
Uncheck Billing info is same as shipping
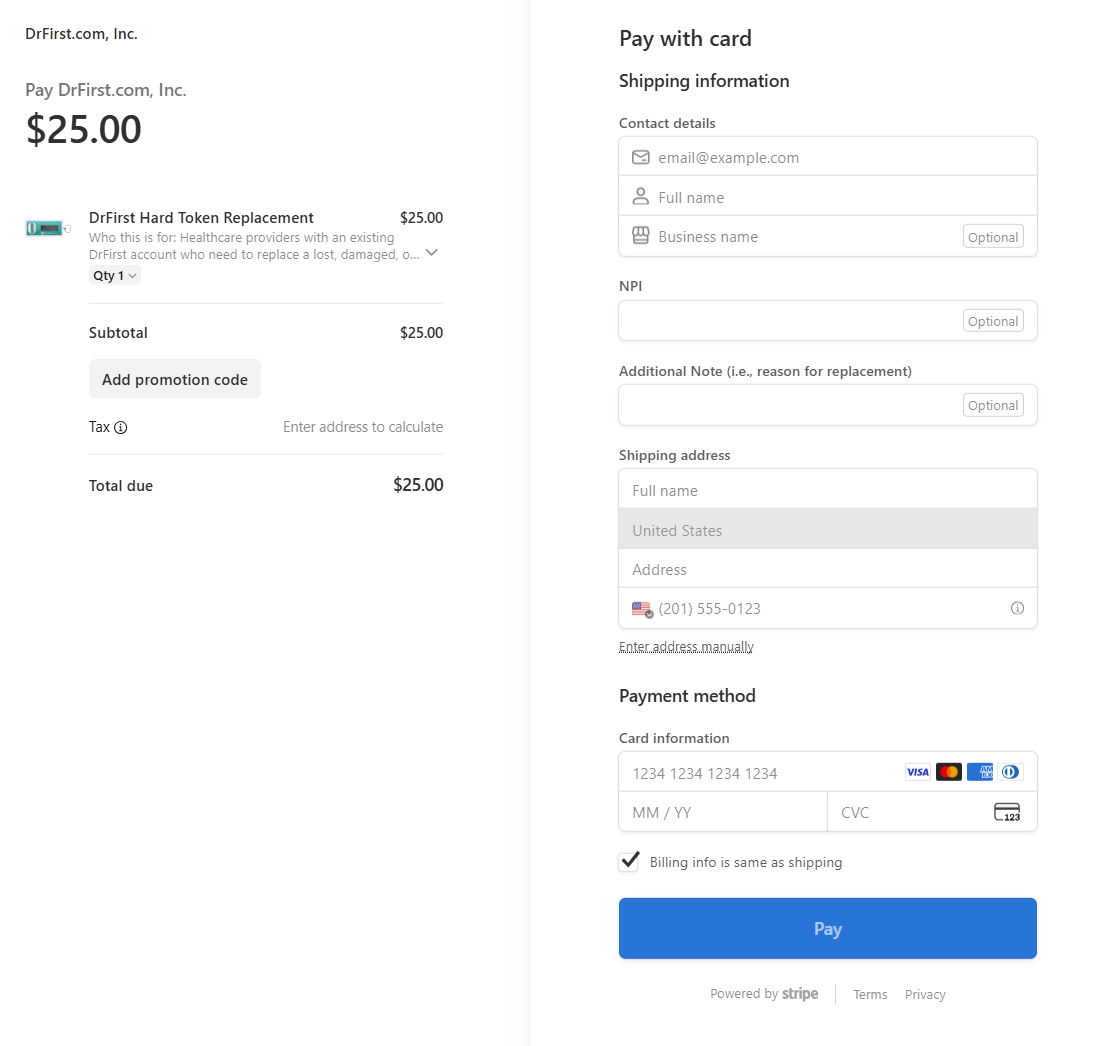click(629, 862)
